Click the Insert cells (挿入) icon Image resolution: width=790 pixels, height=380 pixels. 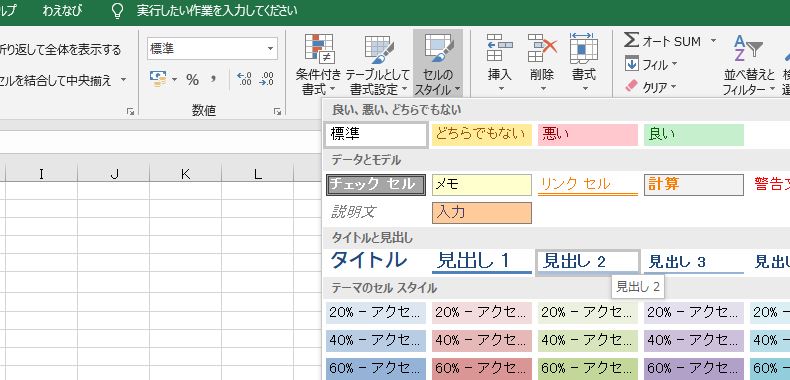500,48
